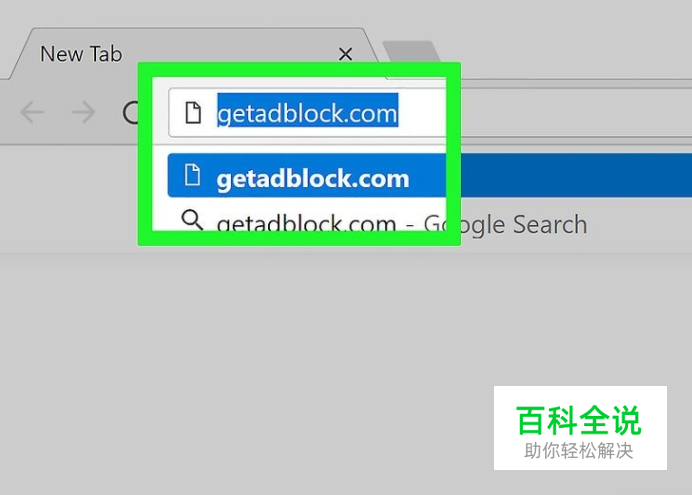Click the selected getadblock.com text in the address bar
This screenshot has width=692, height=495.
[x=308, y=111]
